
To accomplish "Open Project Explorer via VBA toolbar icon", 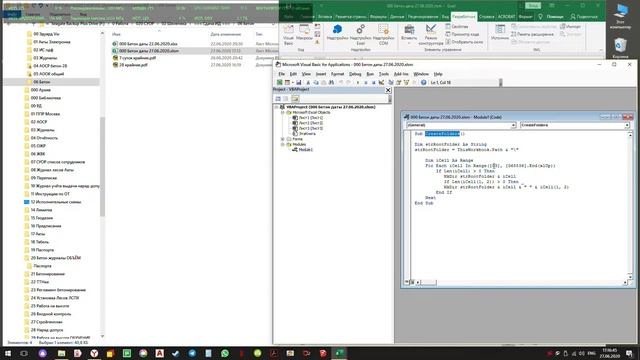I will click(391, 82).
